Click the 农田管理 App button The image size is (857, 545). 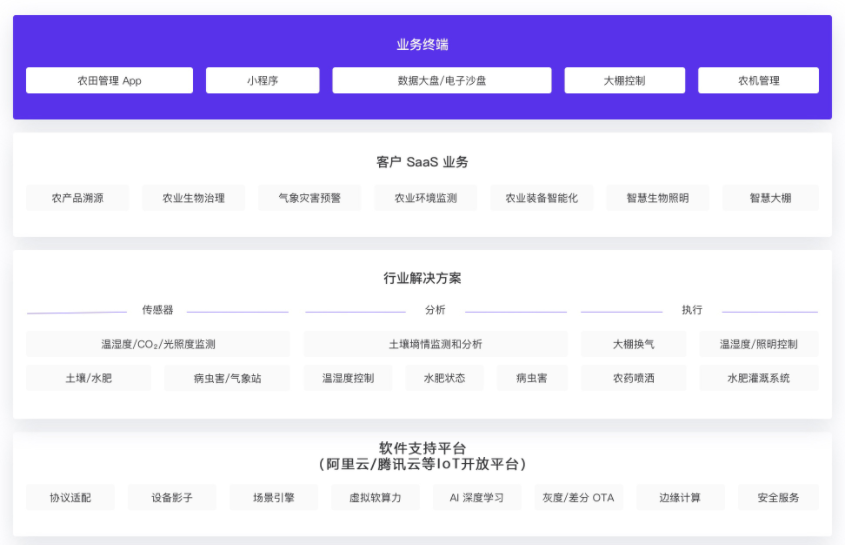click(109, 81)
